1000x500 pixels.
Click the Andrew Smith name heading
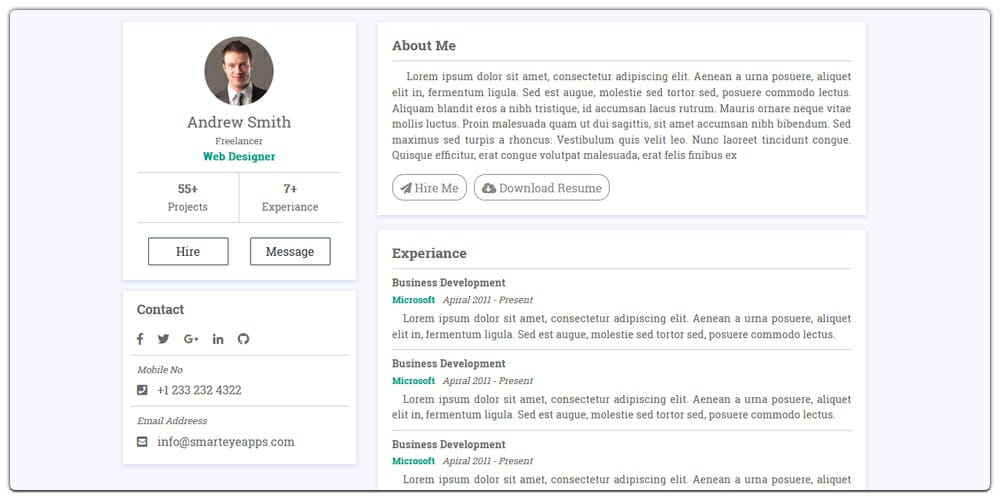[239, 122]
